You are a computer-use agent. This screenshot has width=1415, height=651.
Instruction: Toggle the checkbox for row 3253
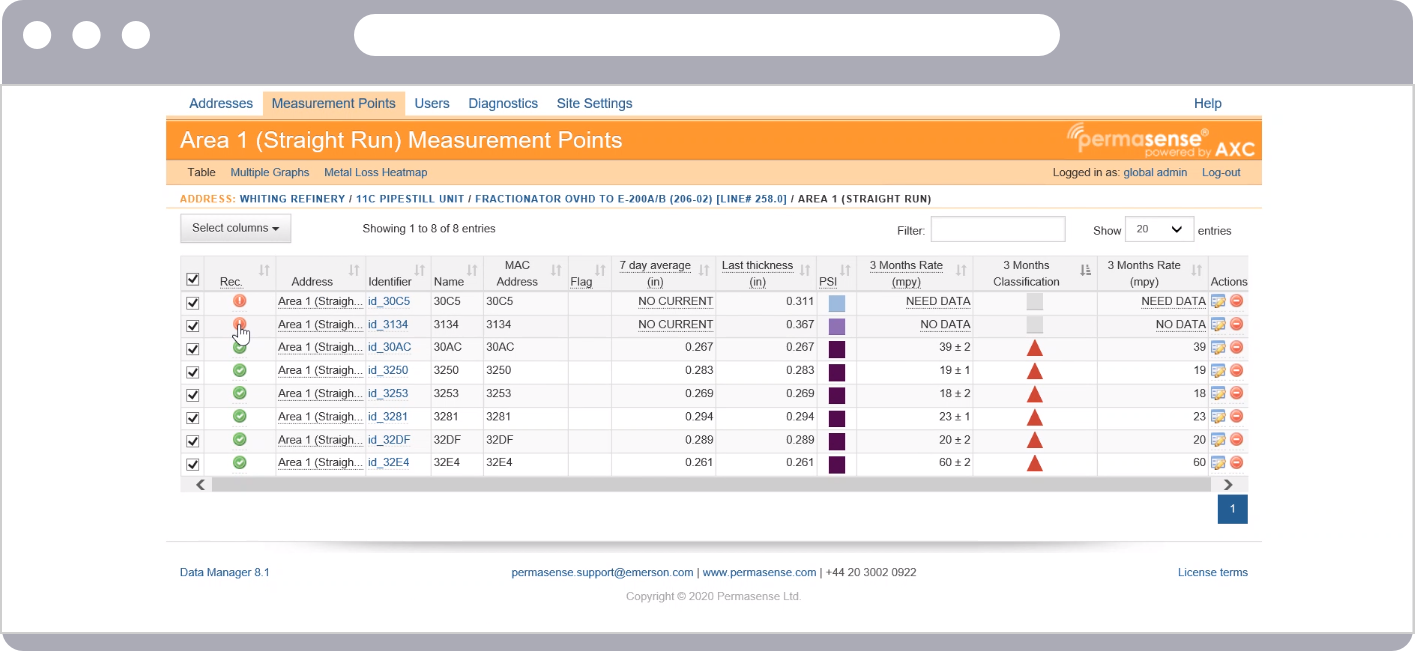pos(193,395)
